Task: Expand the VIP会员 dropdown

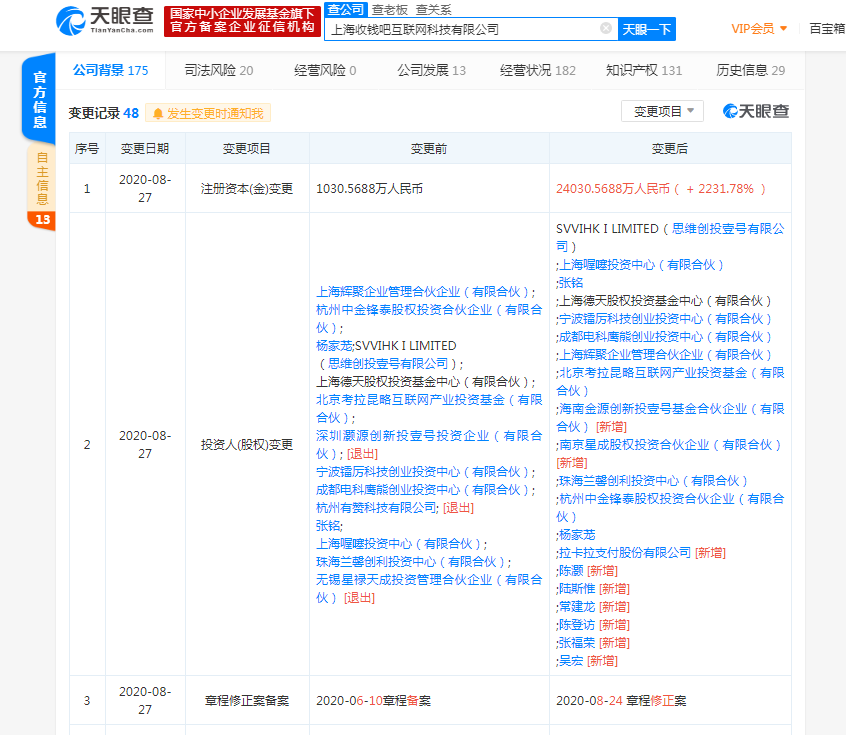Action: 766,28
